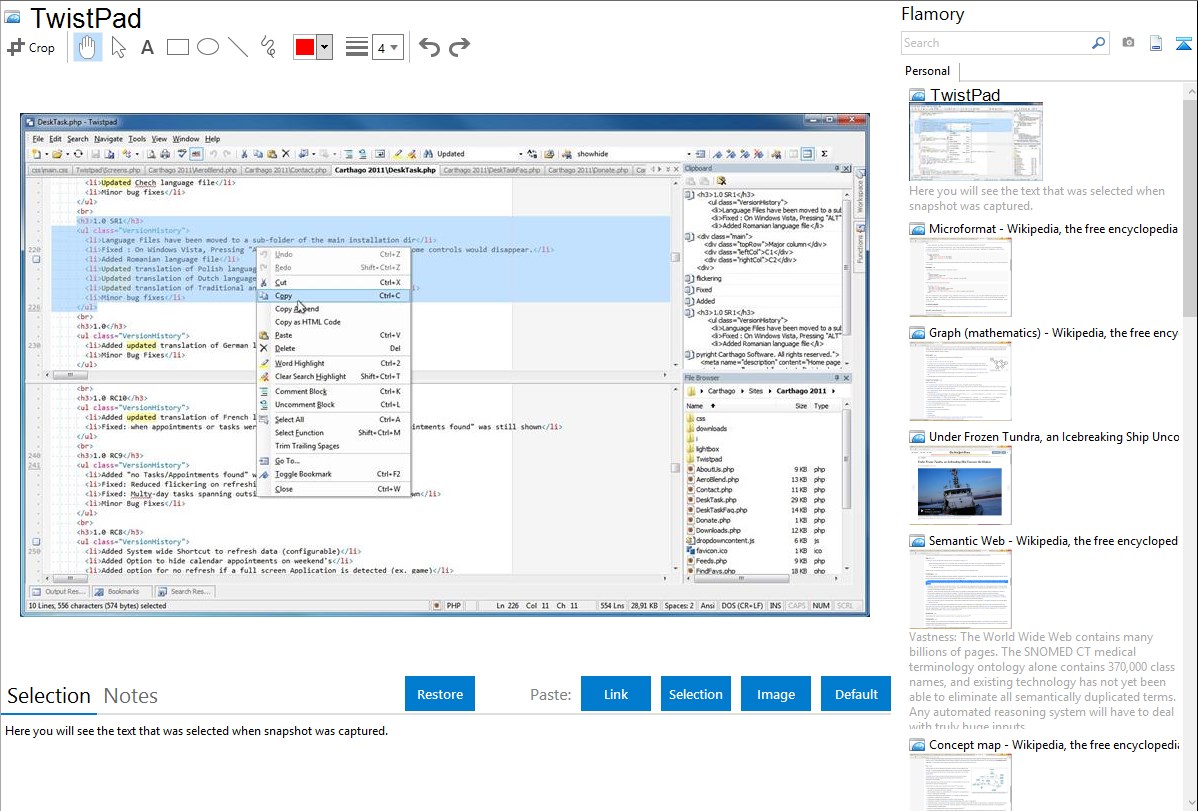
Task: Choose Select All in the context menu
Action: pyautogui.click(x=334, y=419)
